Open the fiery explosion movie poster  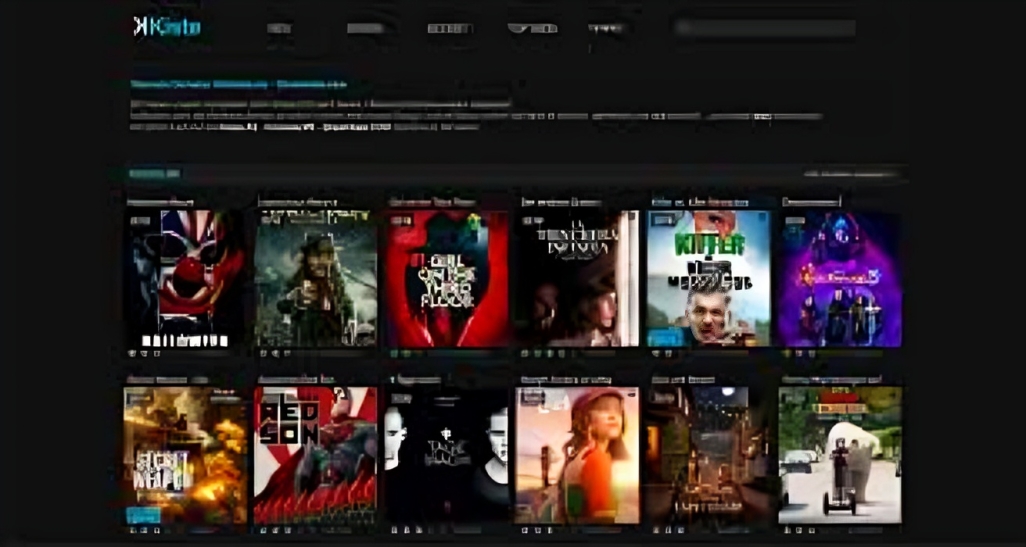(x=185, y=455)
